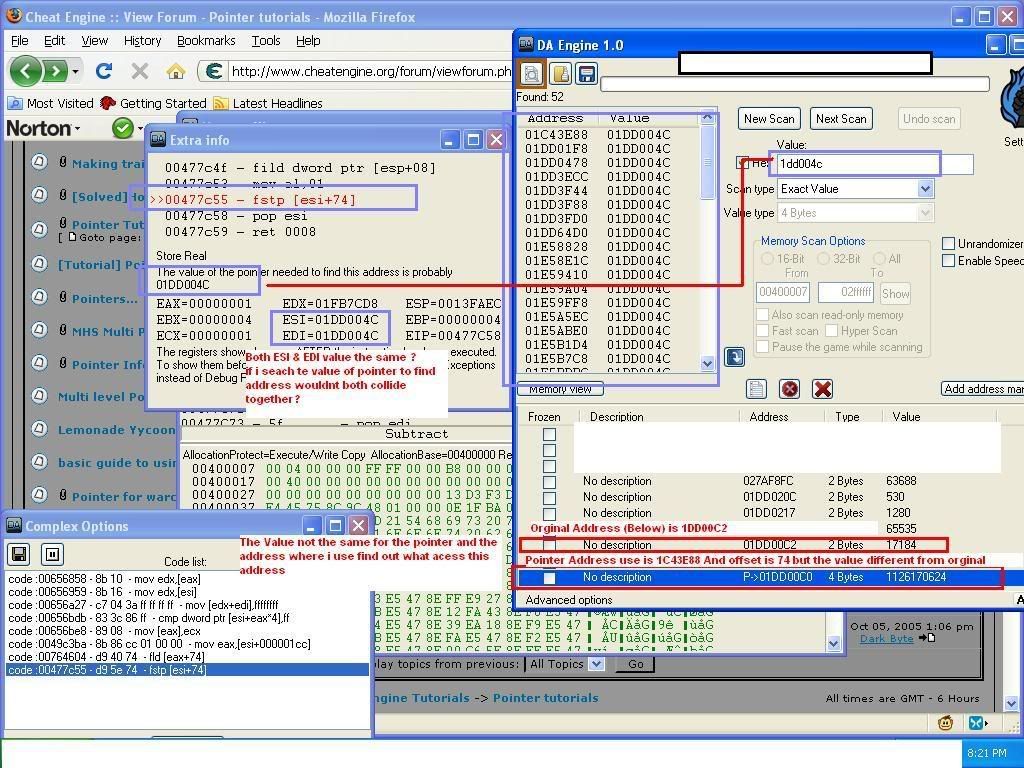Viewport: 1024px width, 768px height.
Task: Toggle frozen checkbox for address 01DD020C
Action: 549,497
